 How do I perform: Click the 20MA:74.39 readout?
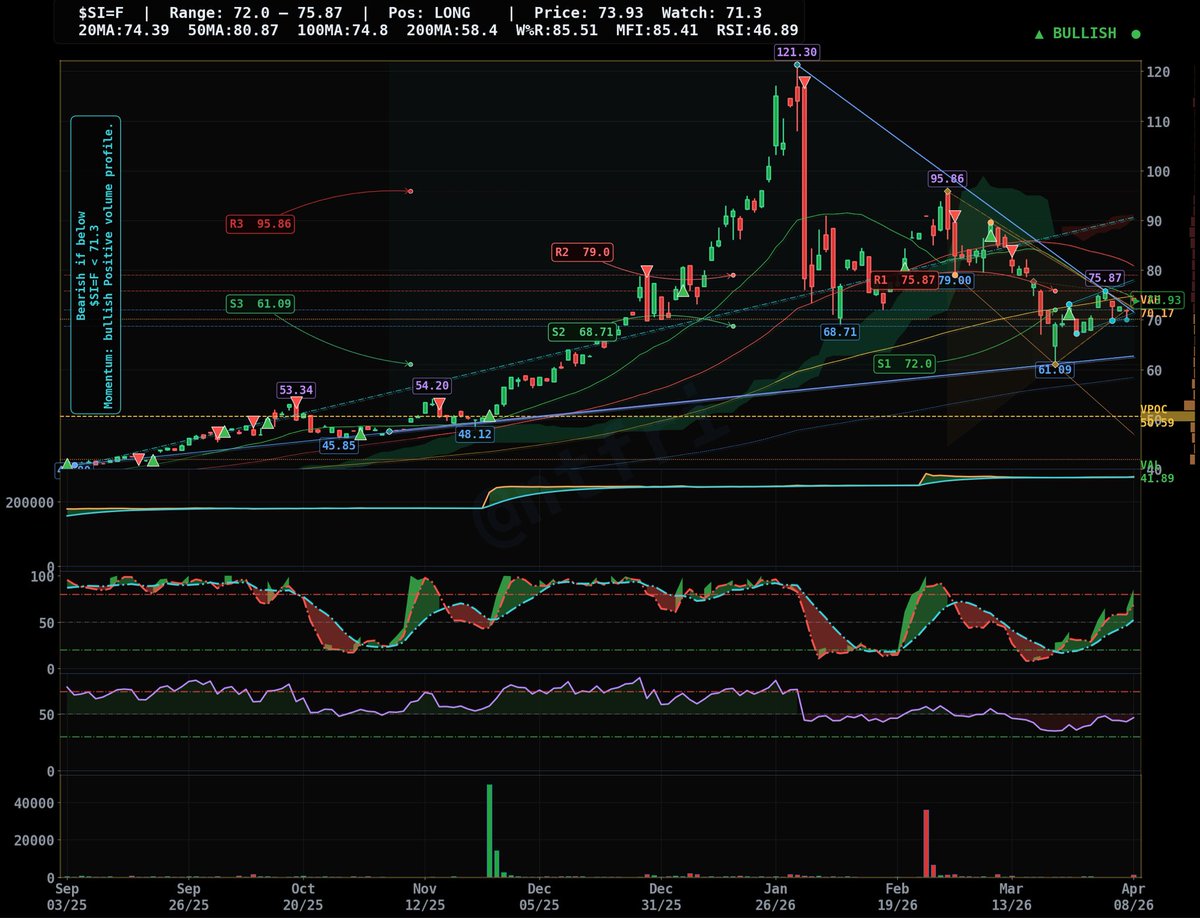[125, 32]
